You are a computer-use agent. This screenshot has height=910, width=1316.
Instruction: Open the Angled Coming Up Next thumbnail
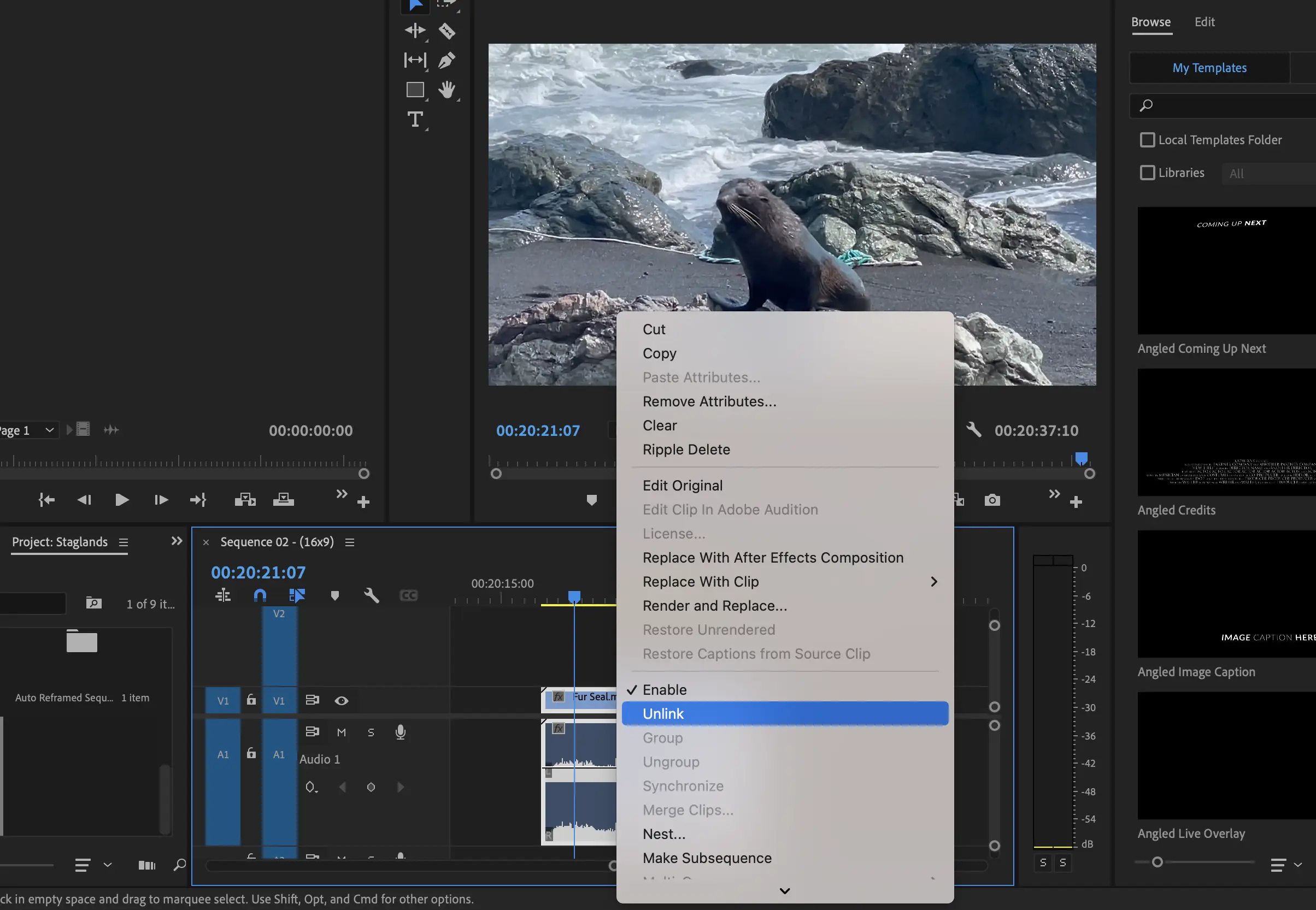1226,270
